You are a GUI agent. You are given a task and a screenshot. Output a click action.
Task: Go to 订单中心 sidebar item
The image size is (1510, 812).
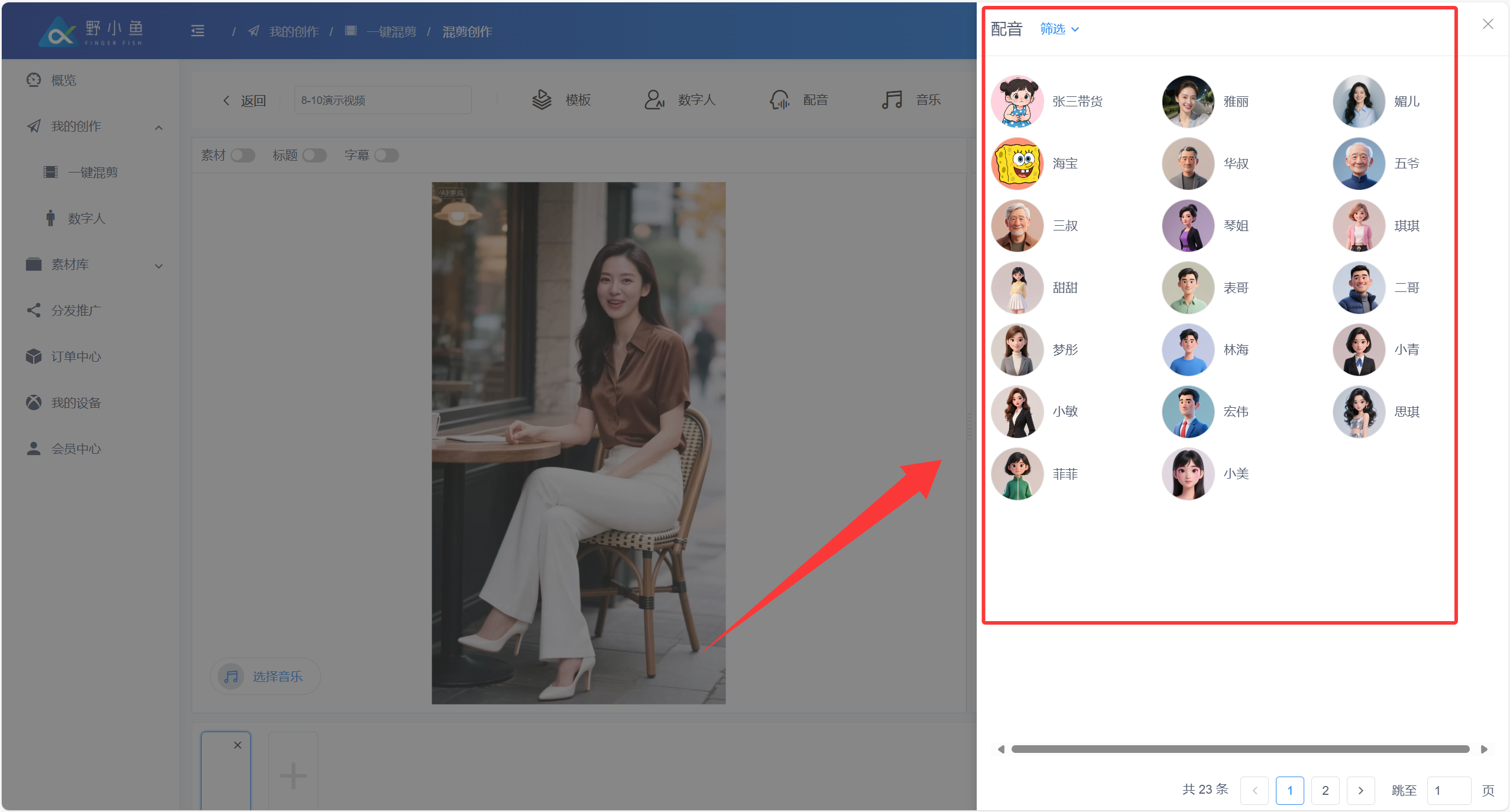point(76,356)
